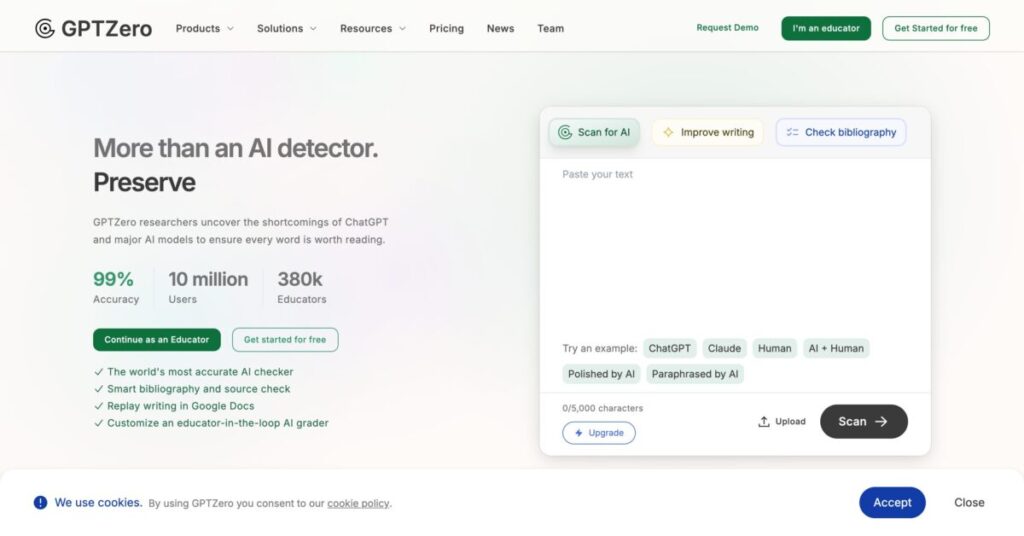Click the blue cookie notice alert icon

click(x=40, y=503)
